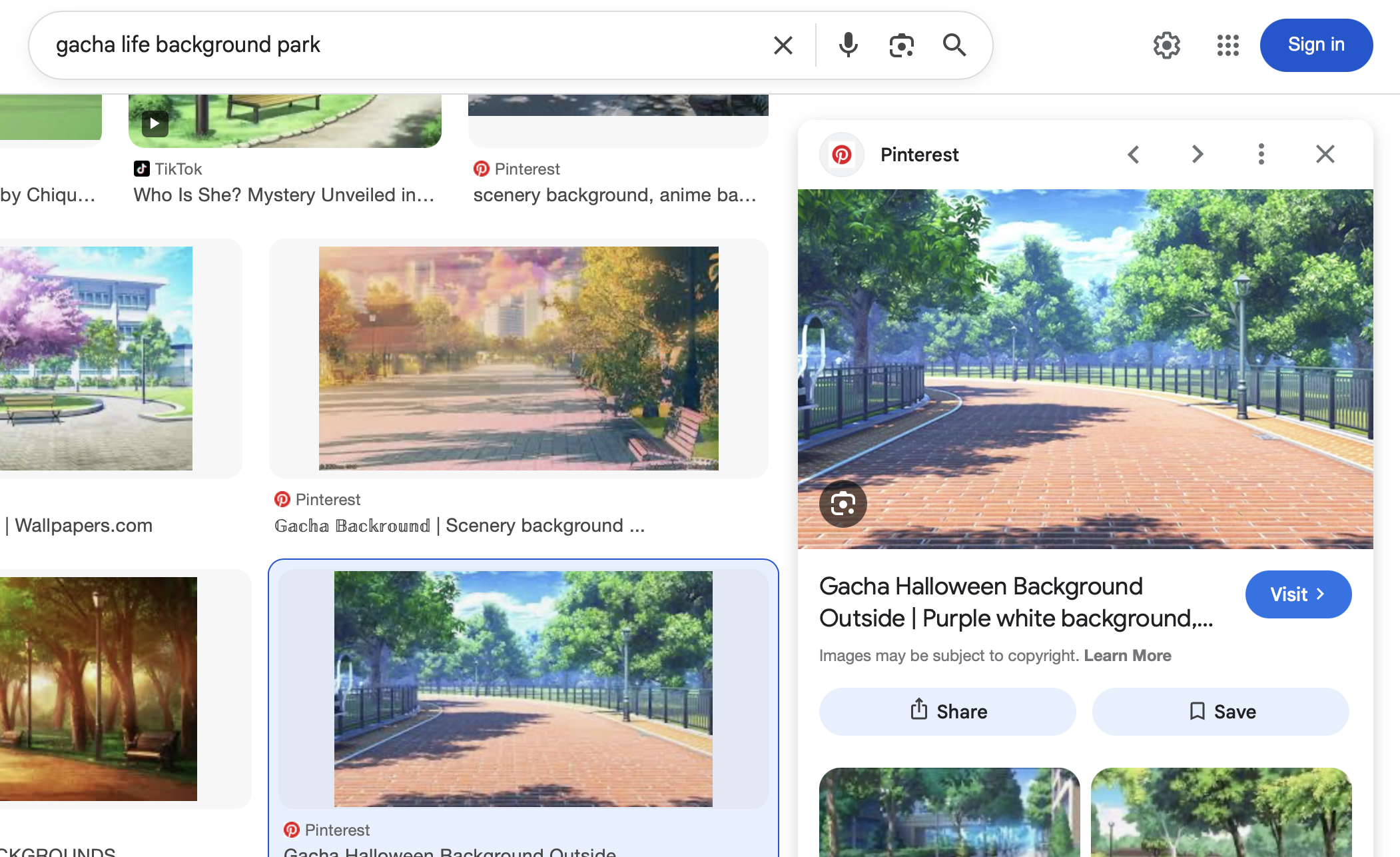The height and width of the screenshot is (857, 1400).
Task: Save image to collection
Action: point(1220,712)
